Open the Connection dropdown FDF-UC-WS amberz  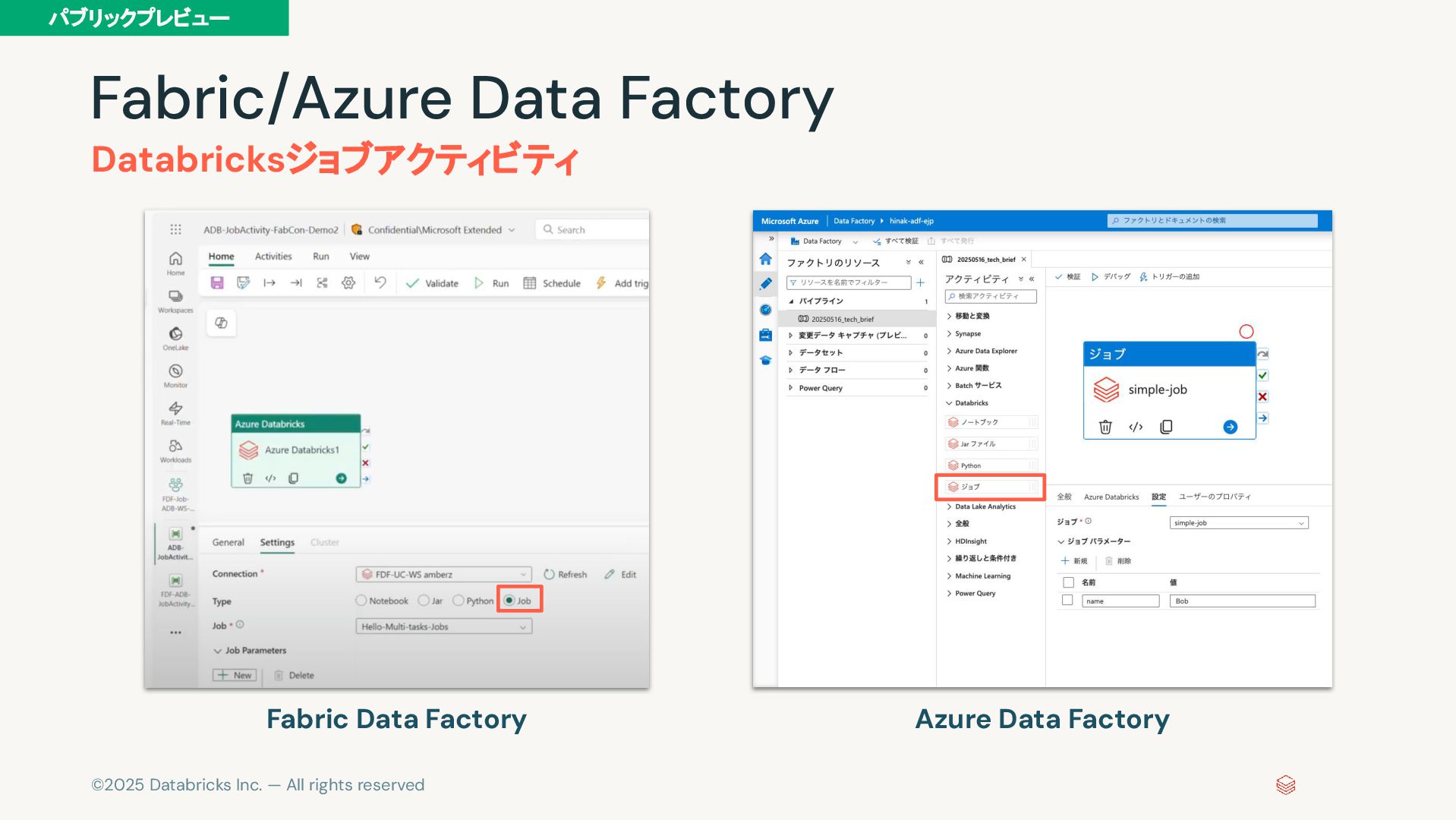click(444, 575)
